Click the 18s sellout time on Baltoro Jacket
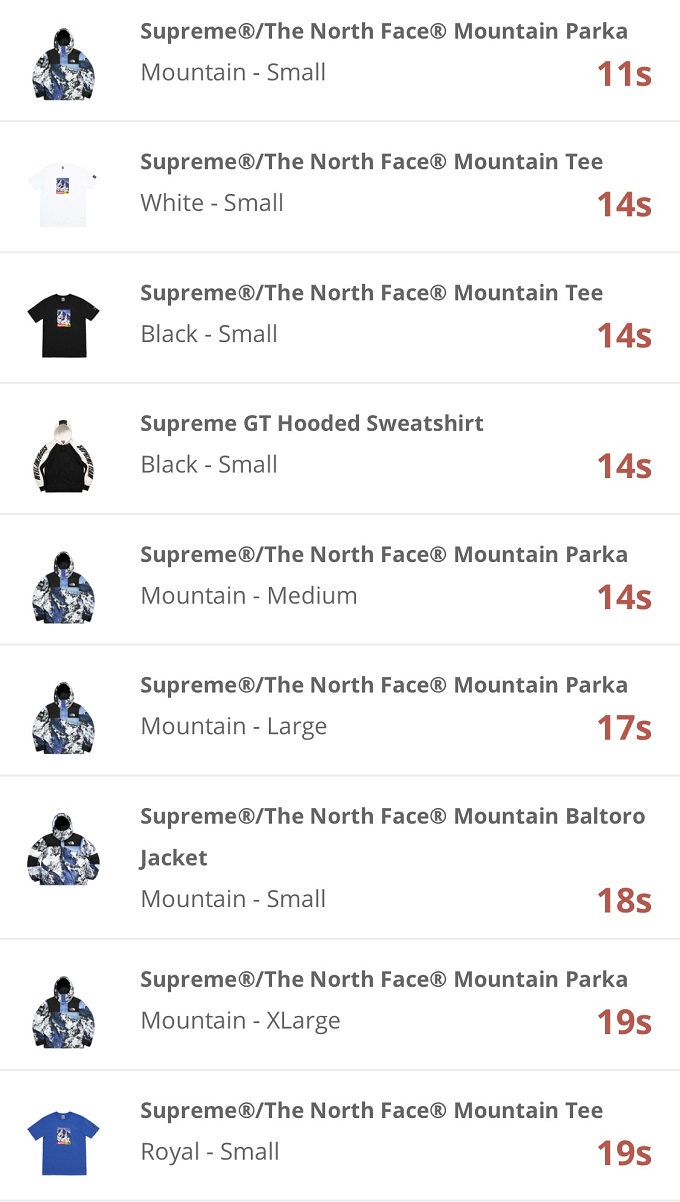This screenshot has height=1202, width=680. point(624,900)
